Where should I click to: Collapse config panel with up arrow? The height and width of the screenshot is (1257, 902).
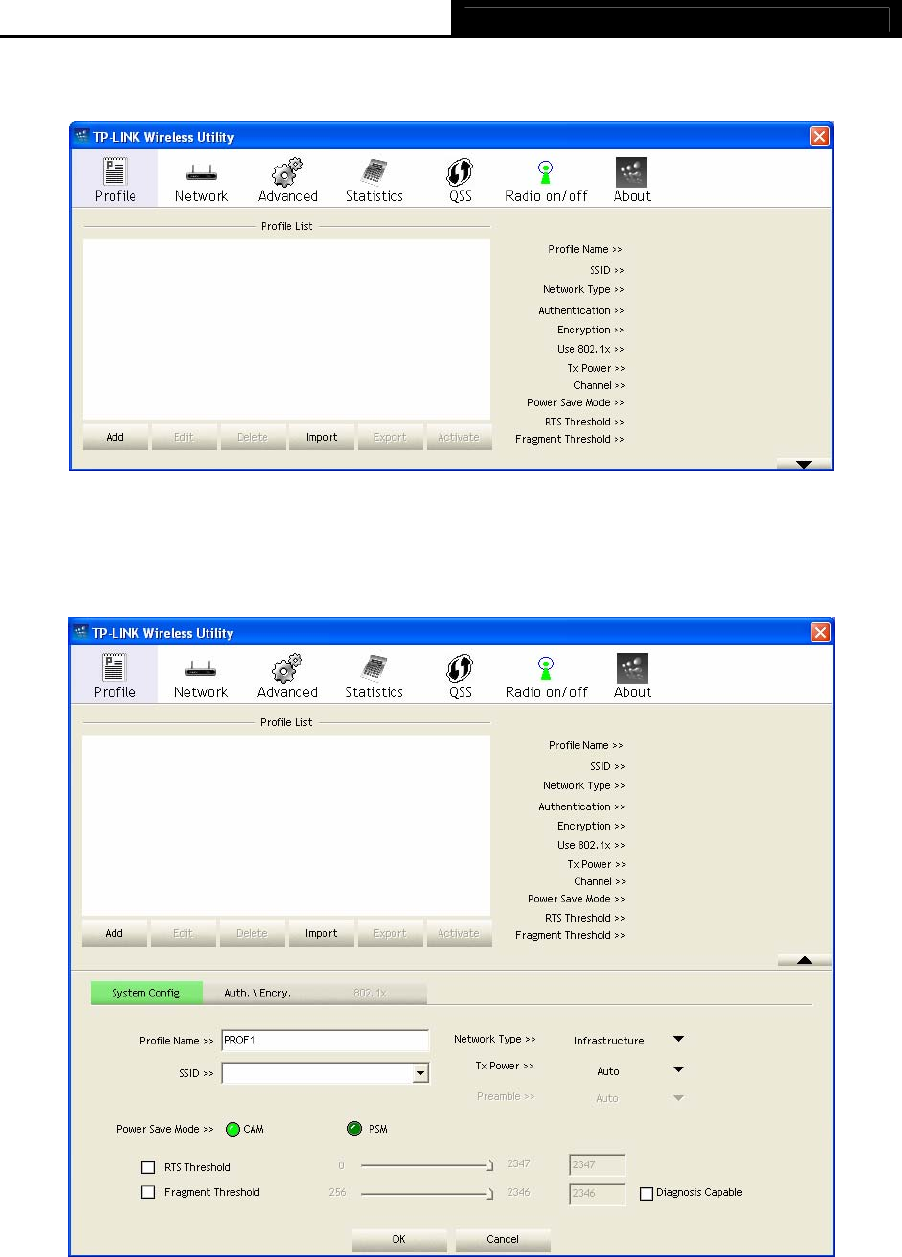point(804,960)
